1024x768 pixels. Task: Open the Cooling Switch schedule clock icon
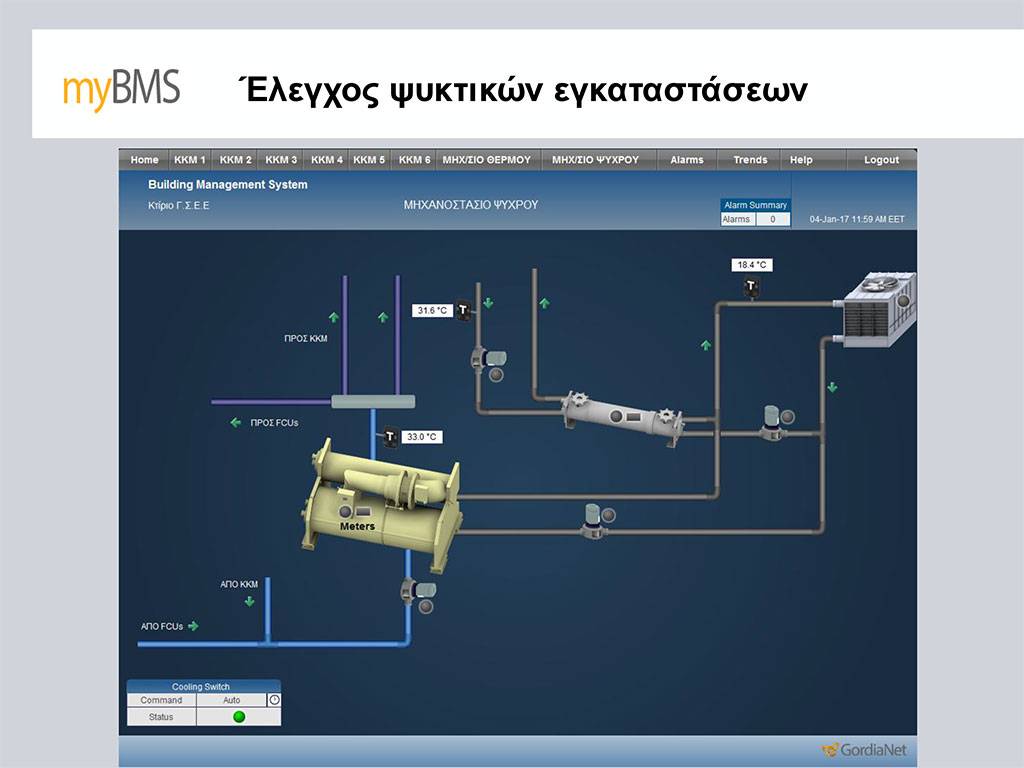pyautogui.click(x=274, y=700)
